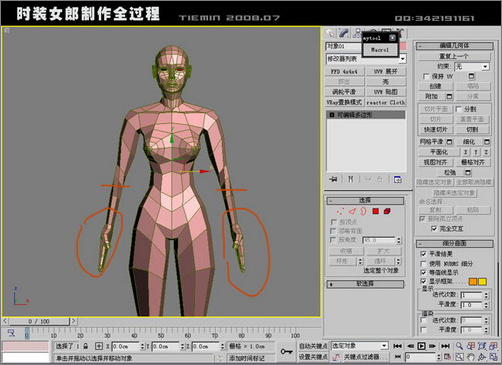The image size is (502, 365).
Task: Click the X coordinate input field
Action: [x=125, y=346]
